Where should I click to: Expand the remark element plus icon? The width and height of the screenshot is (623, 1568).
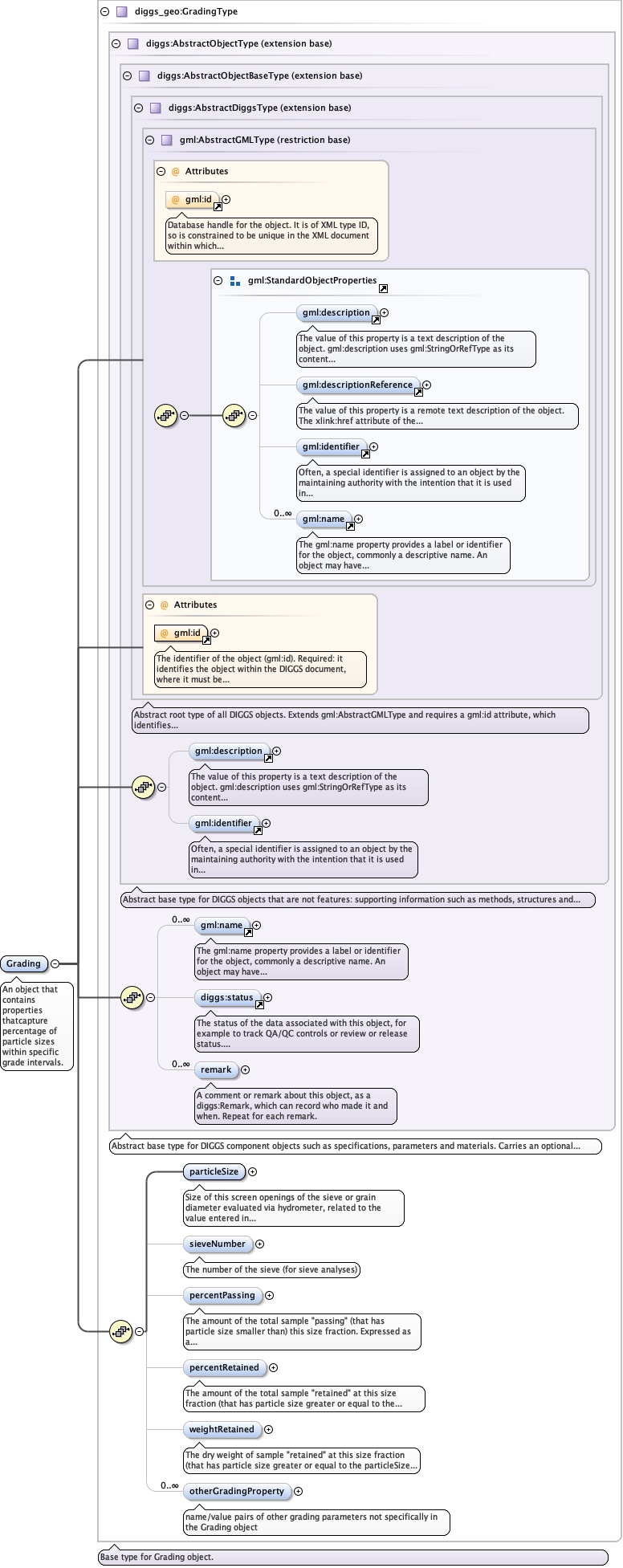pos(245,1070)
